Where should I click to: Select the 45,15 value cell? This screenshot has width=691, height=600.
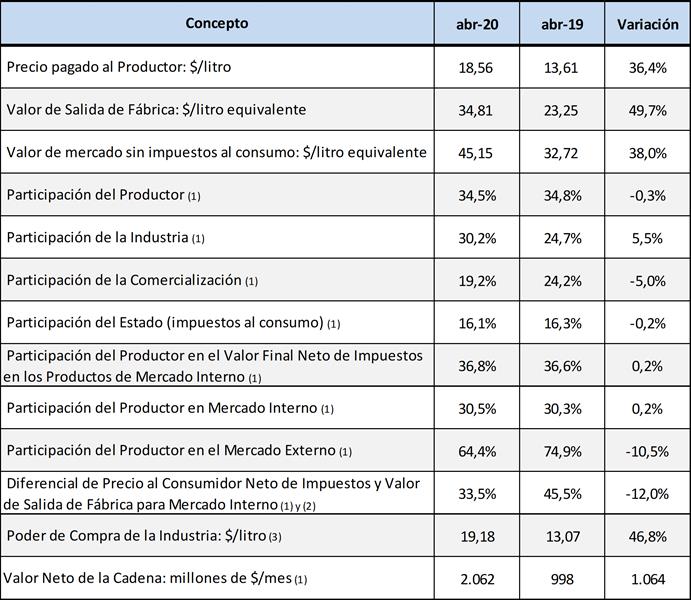[477, 152]
